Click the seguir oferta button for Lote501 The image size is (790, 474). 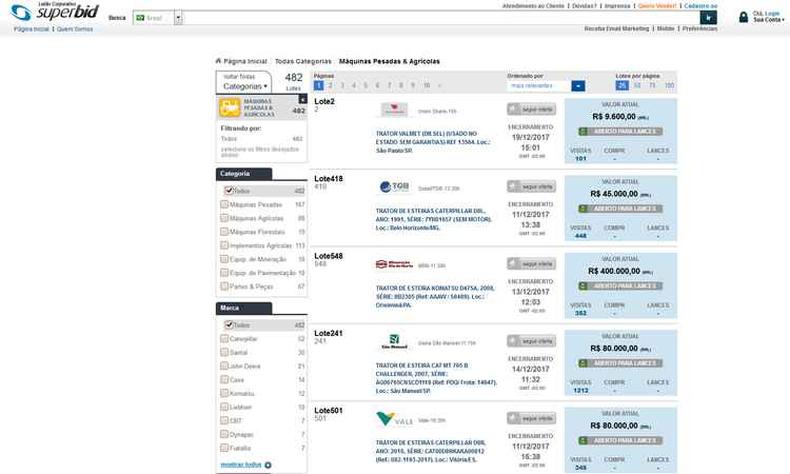click(532, 418)
